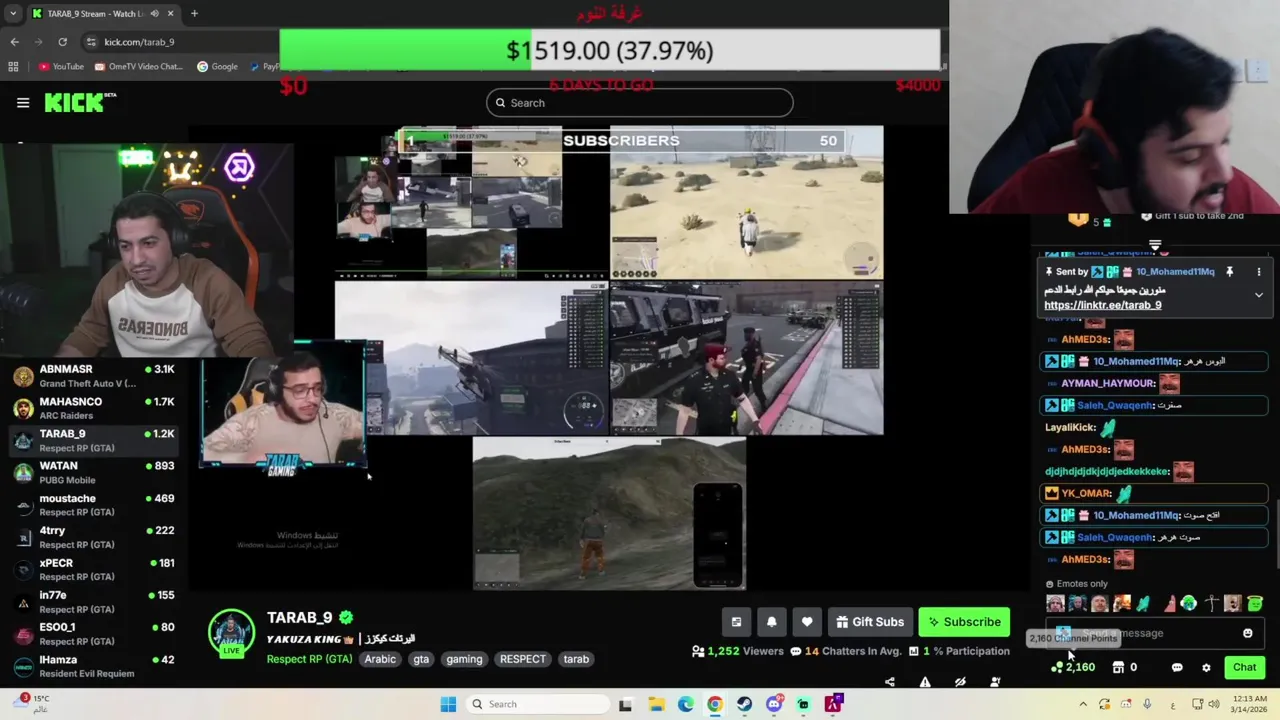Select in77e channel in sidebar
The width and height of the screenshot is (1280, 720).
[x=94, y=602]
